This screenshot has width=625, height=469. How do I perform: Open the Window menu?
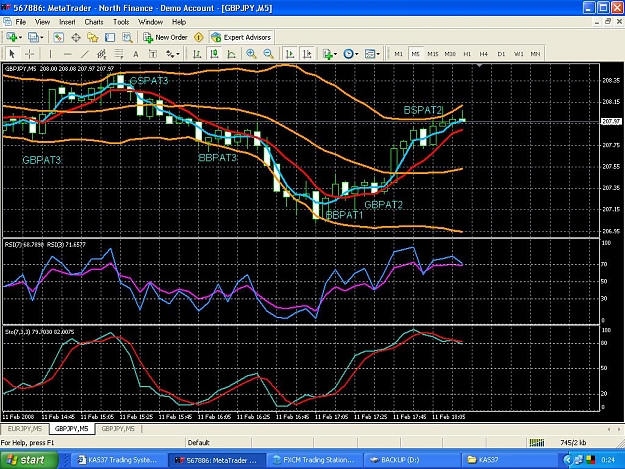[x=150, y=22]
